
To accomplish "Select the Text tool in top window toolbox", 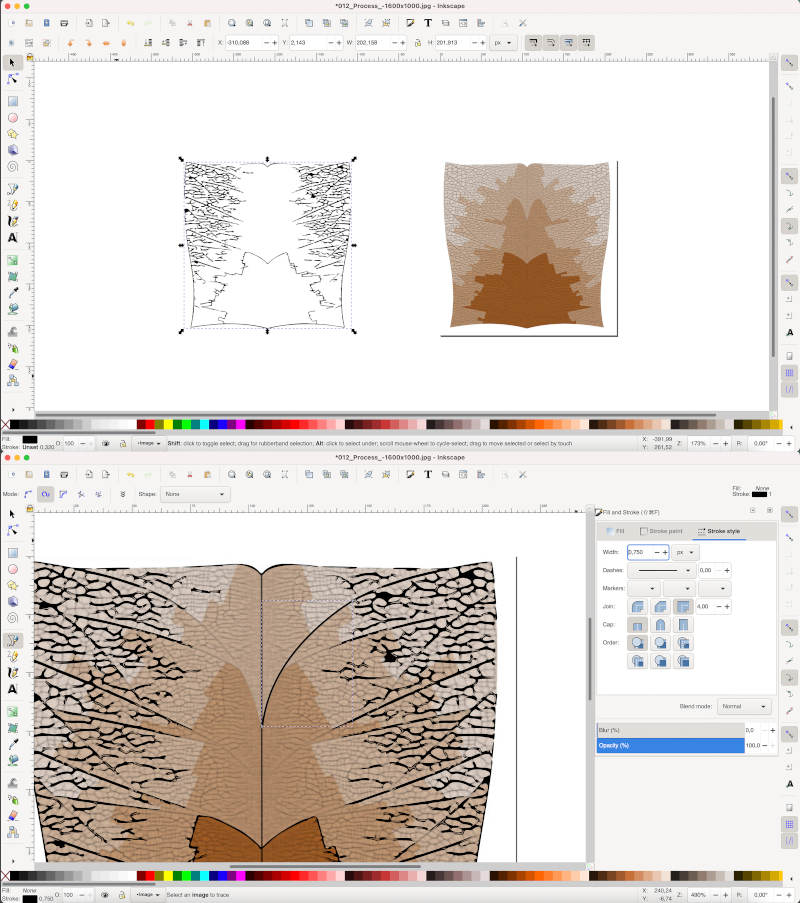I will pyautogui.click(x=12, y=237).
